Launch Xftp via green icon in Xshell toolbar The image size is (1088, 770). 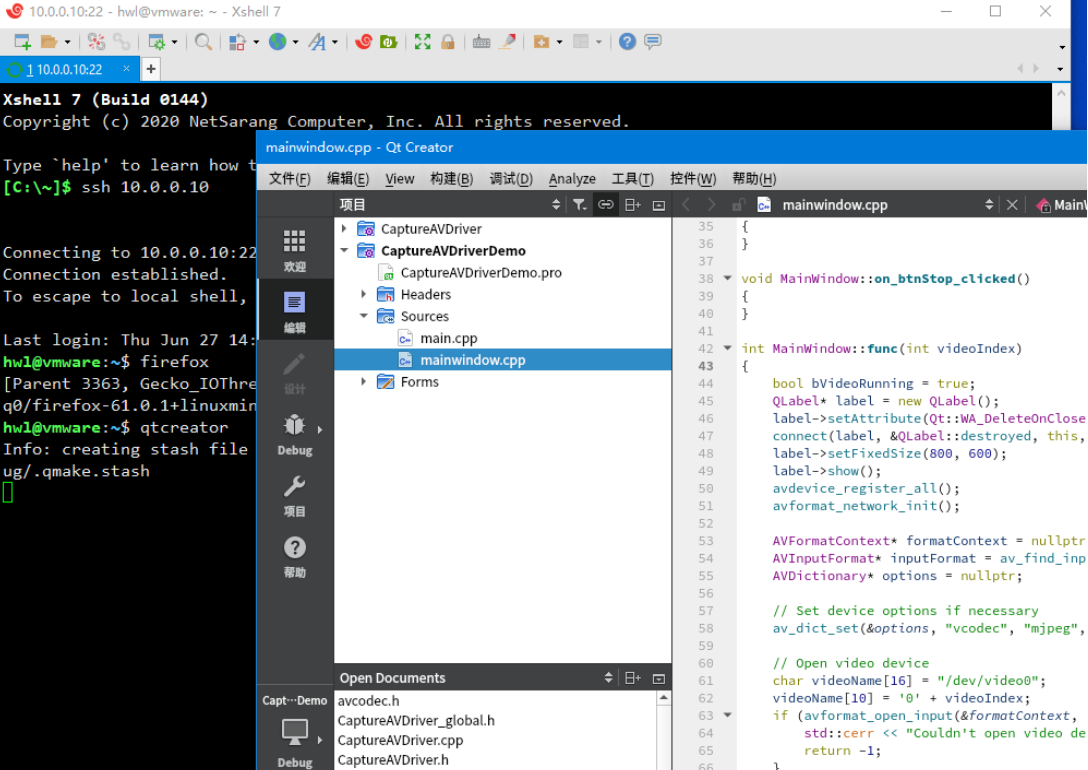click(x=389, y=42)
